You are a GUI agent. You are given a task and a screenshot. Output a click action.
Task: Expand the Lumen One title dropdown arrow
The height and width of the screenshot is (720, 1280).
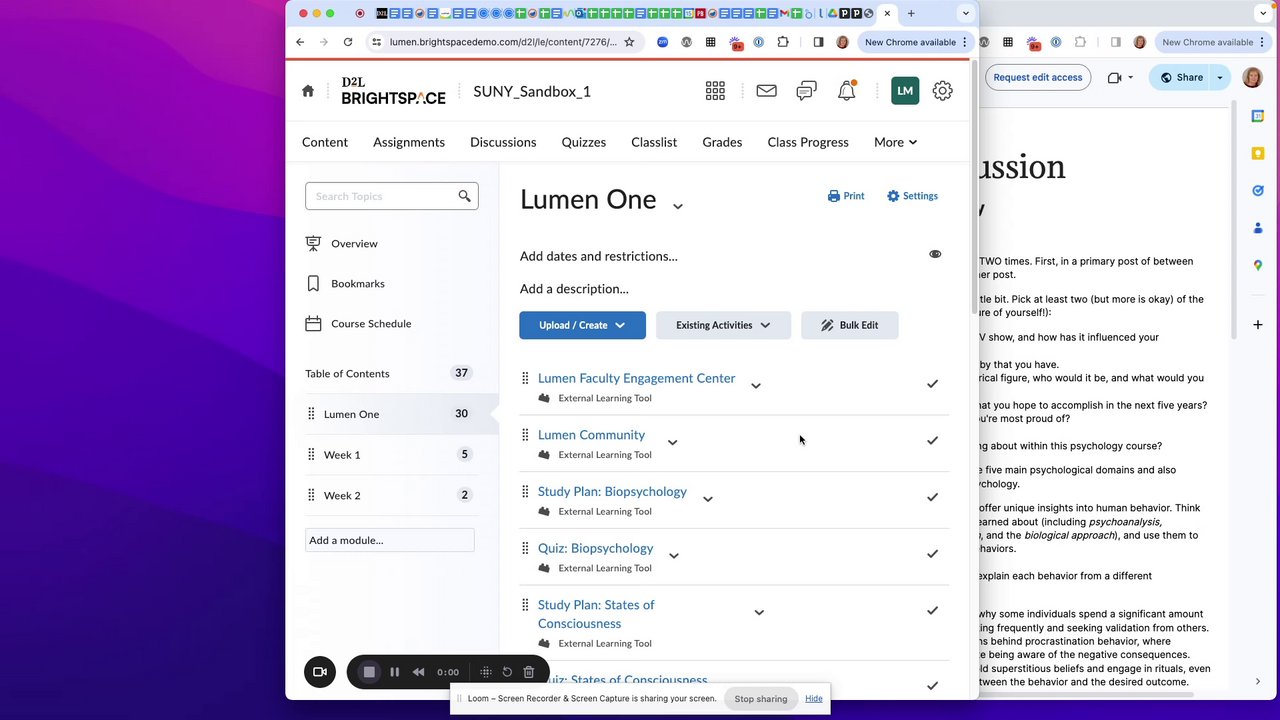[677, 206]
